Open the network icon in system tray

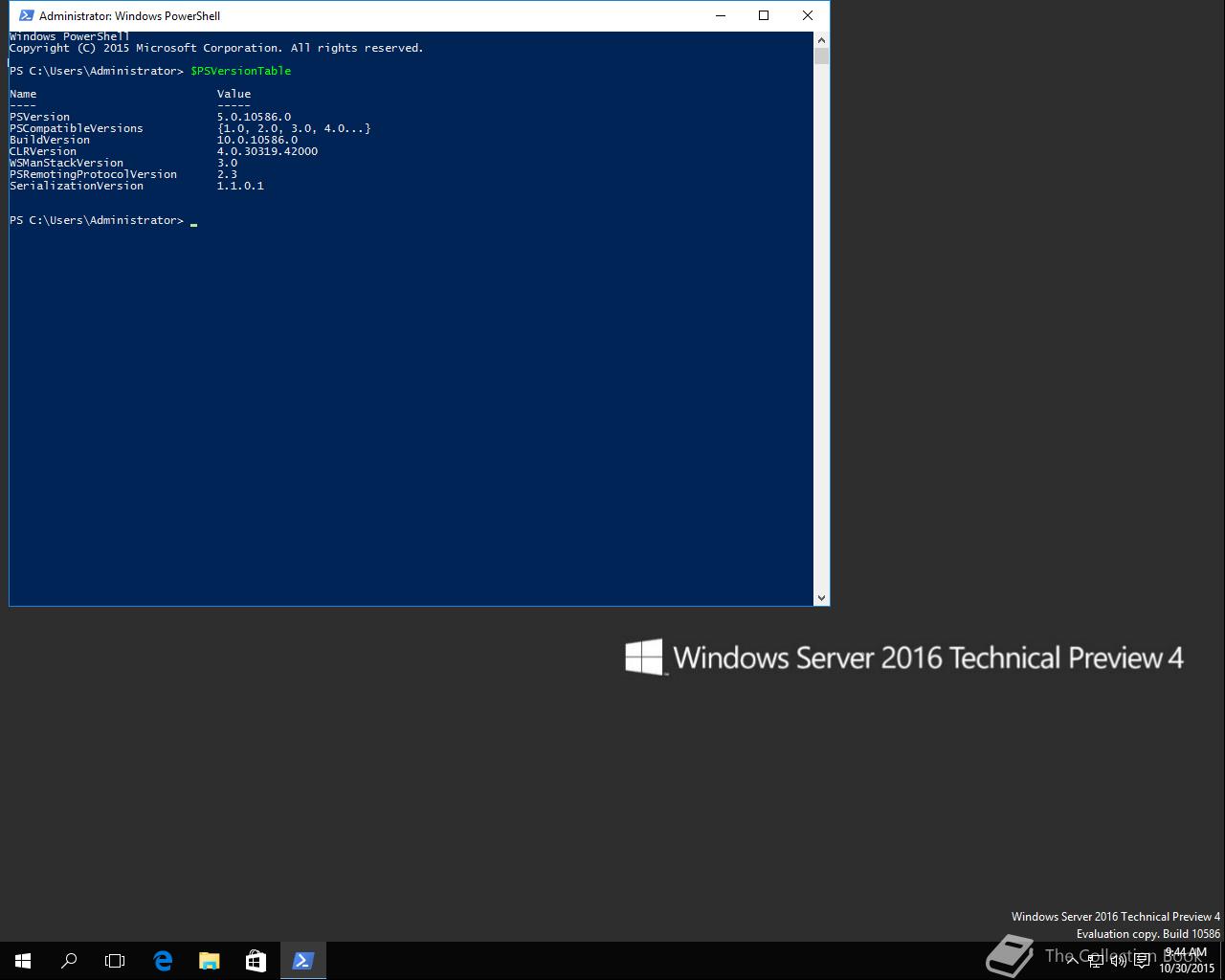click(1096, 961)
